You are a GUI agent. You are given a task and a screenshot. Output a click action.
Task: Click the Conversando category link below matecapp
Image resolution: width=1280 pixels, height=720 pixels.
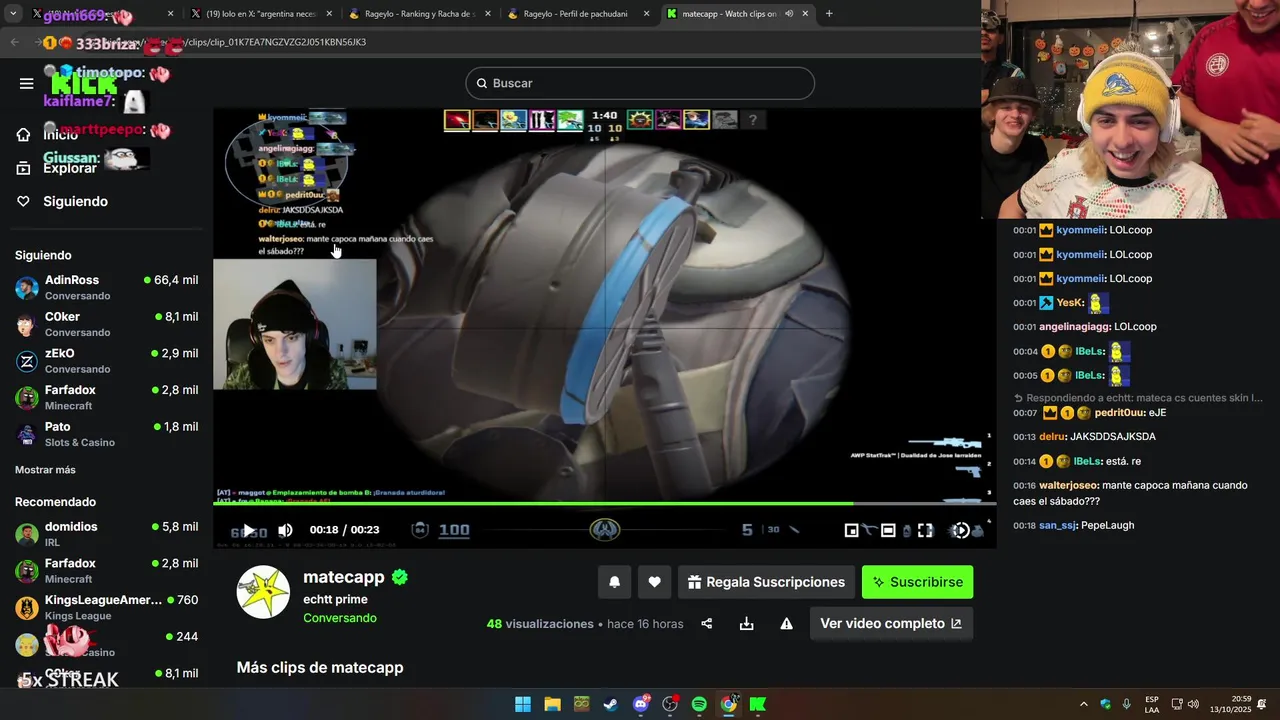[340, 618]
